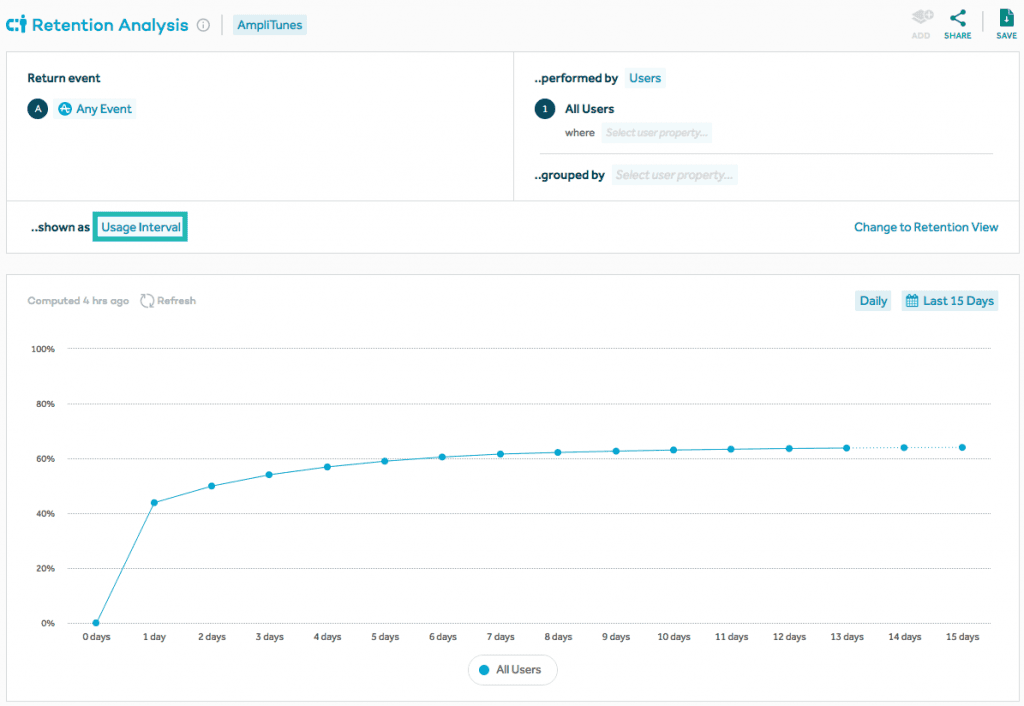Image resolution: width=1024 pixels, height=706 pixels.
Task: Click the Share icon to share this chart
Action: click(x=957, y=19)
